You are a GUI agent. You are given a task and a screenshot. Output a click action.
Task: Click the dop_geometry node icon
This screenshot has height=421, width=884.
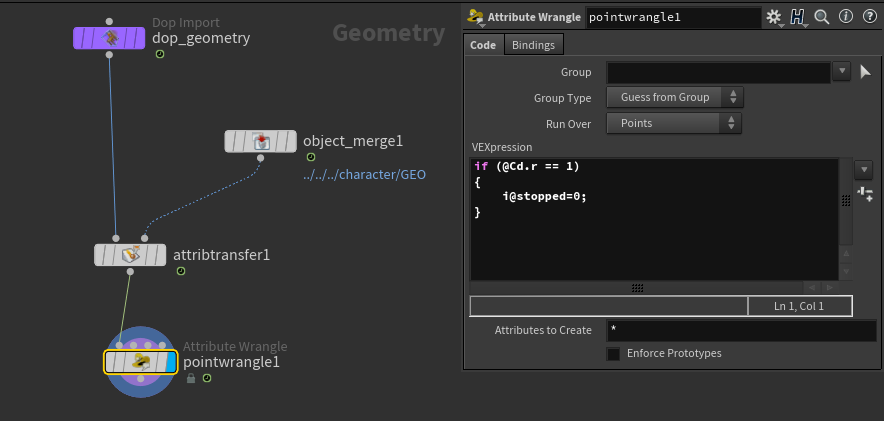pos(110,38)
